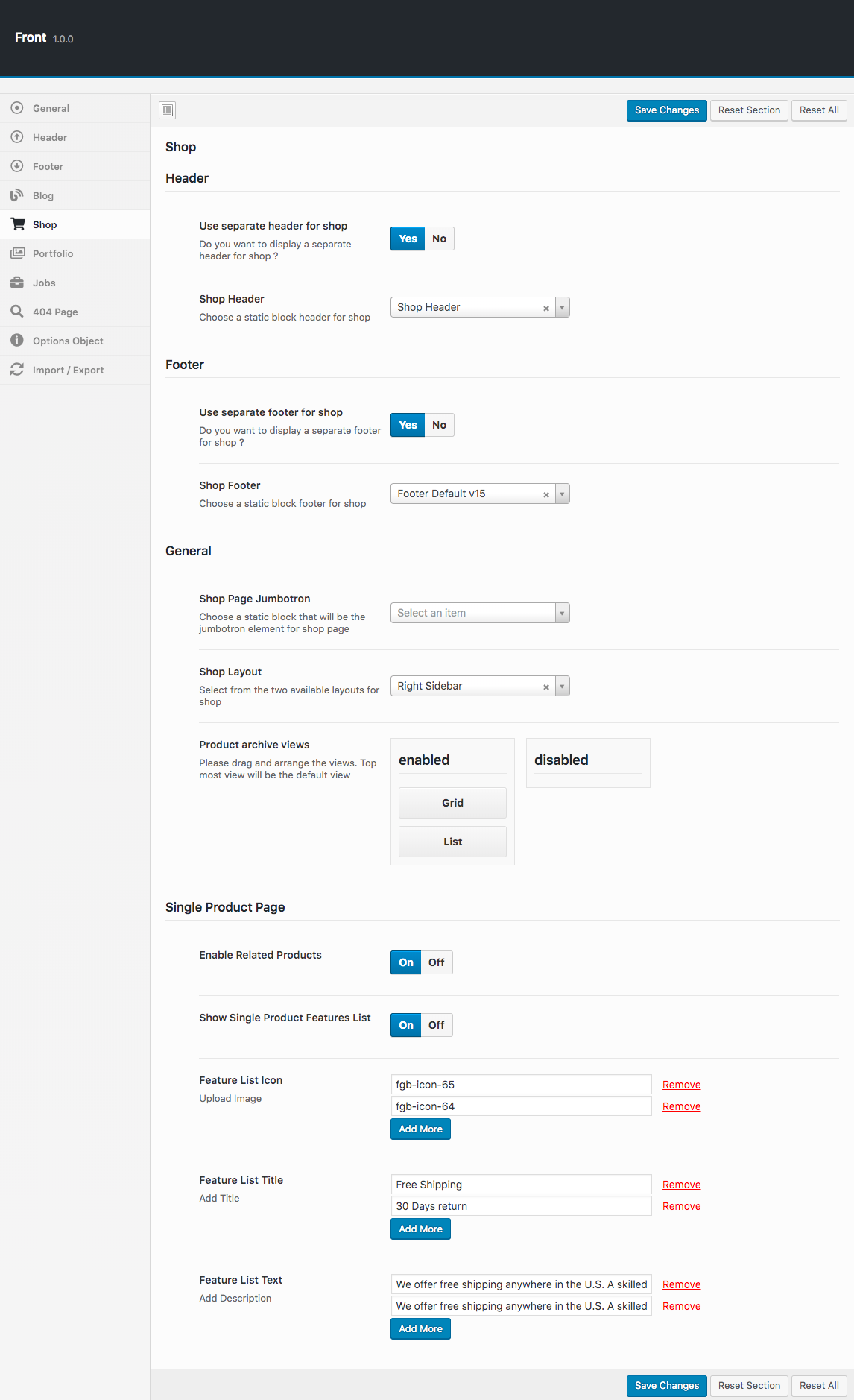Open the General settings section

tap(75, 108)
